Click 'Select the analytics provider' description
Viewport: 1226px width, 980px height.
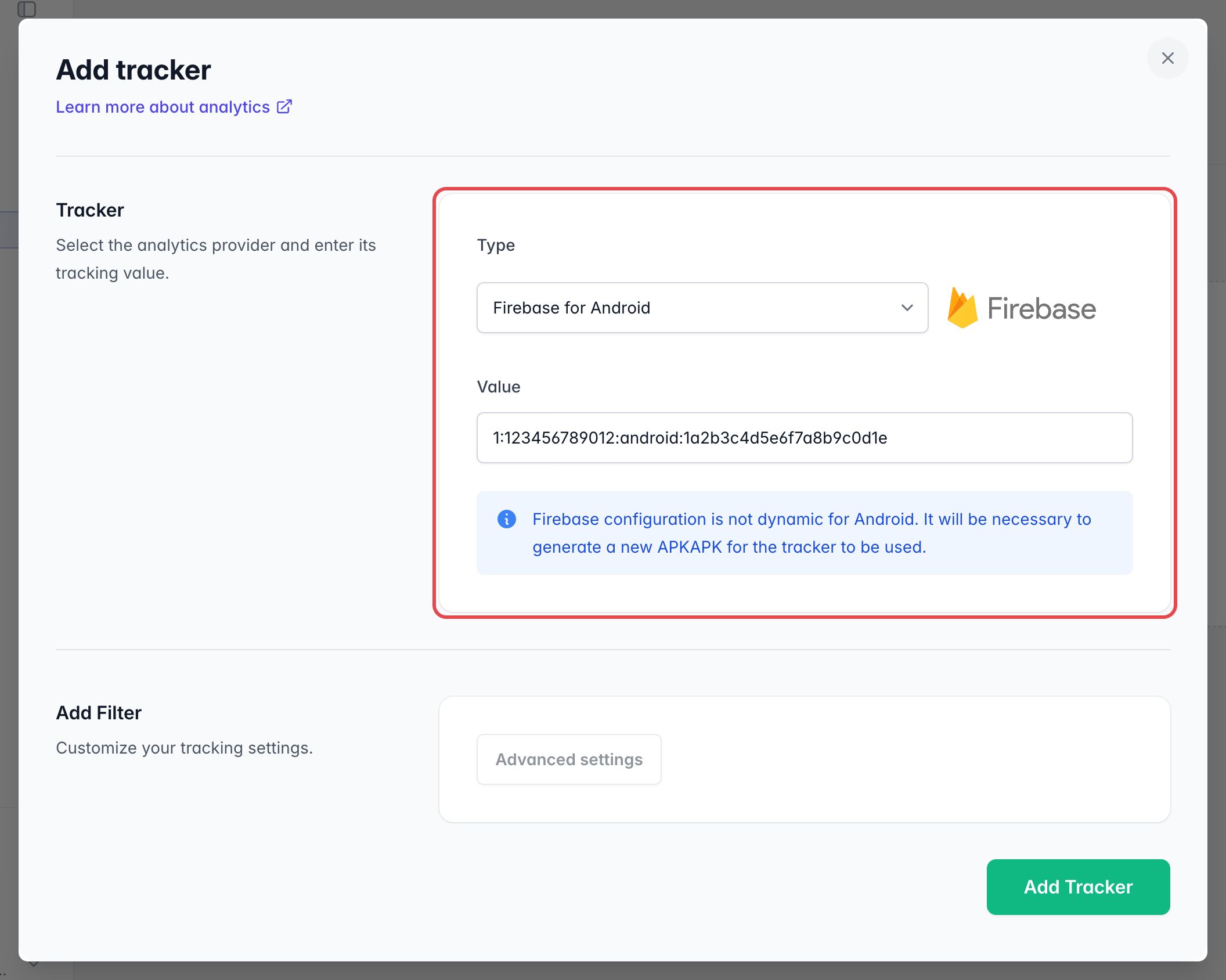216,259
